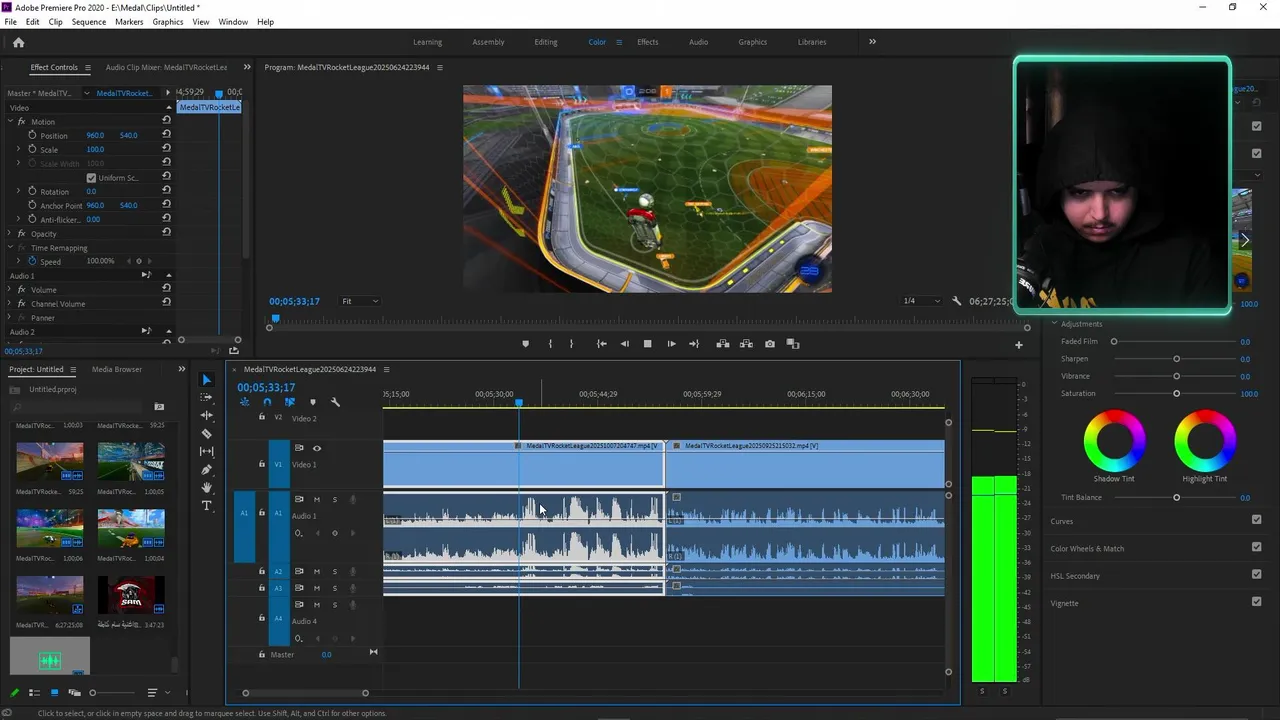Toggle nest sequence insert mode icon
1280x720 pixels.
245,402
